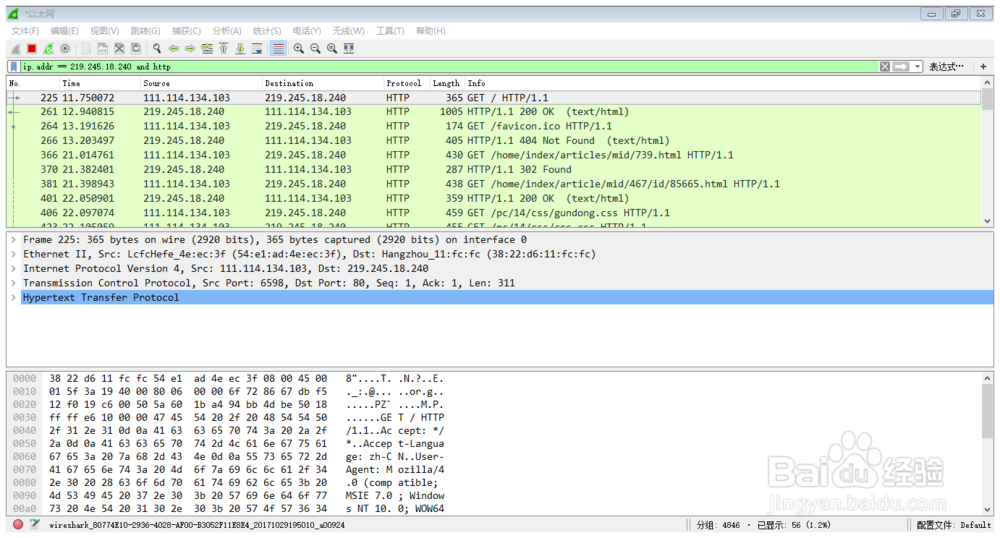1000x538 pixels.
Task: Select packet 261 HTTP/1.1 200 OK row
Action: pos(494,112)
